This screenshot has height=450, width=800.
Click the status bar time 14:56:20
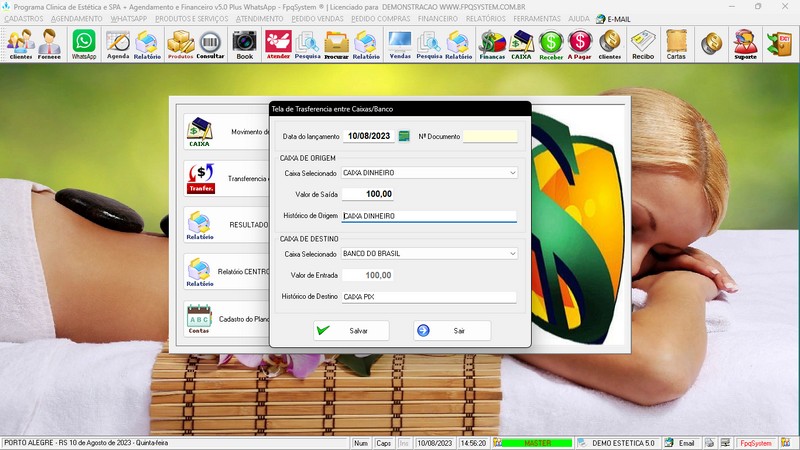click(x=473, y=443)
